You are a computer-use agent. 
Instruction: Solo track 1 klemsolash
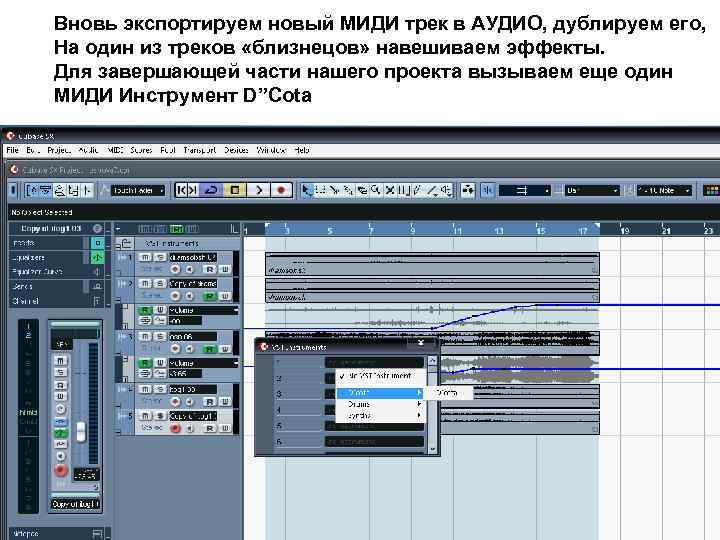[x=159, y=257]
